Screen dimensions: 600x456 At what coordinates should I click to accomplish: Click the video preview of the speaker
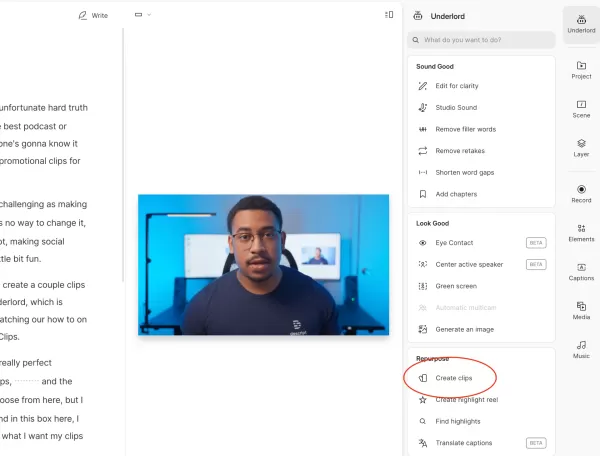point(263,265)
